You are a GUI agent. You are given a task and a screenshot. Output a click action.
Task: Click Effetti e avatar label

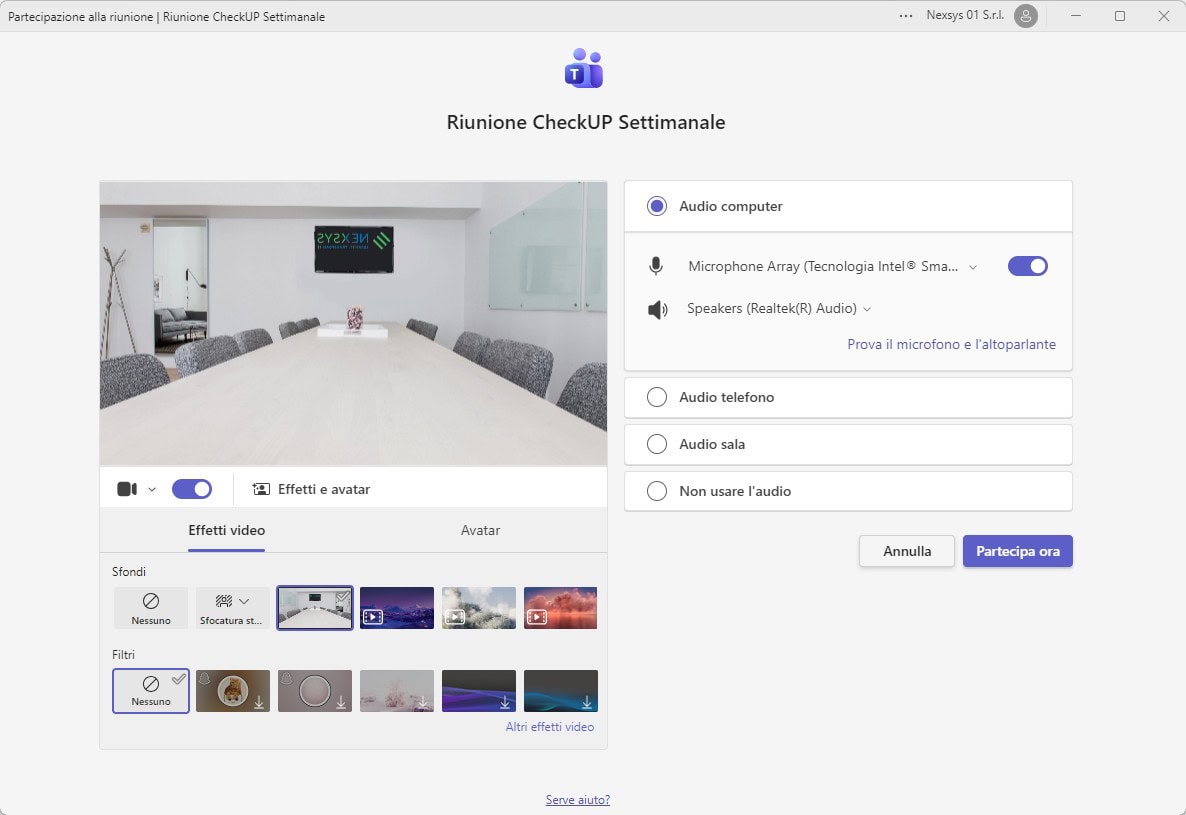[324, 489]
